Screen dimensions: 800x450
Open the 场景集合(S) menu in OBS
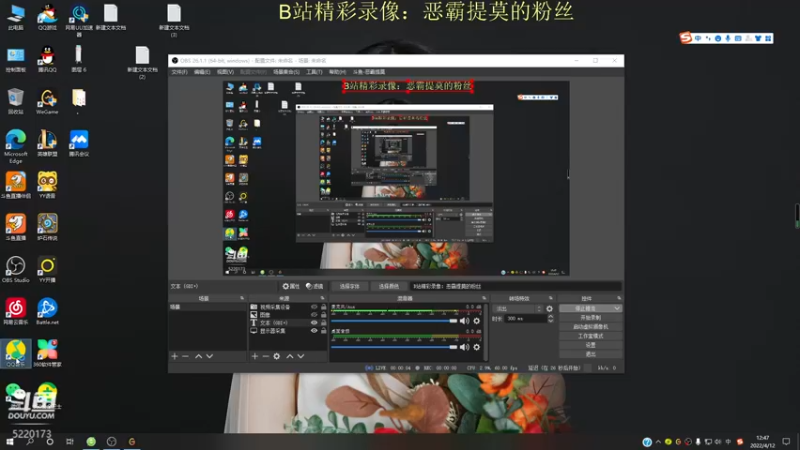point(286,72)
